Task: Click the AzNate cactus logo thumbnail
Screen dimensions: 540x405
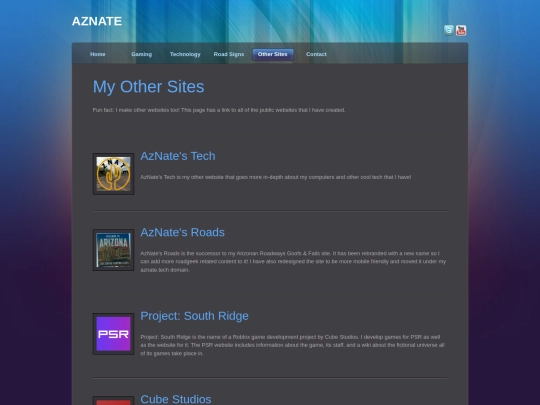Action: click(113, 174)
